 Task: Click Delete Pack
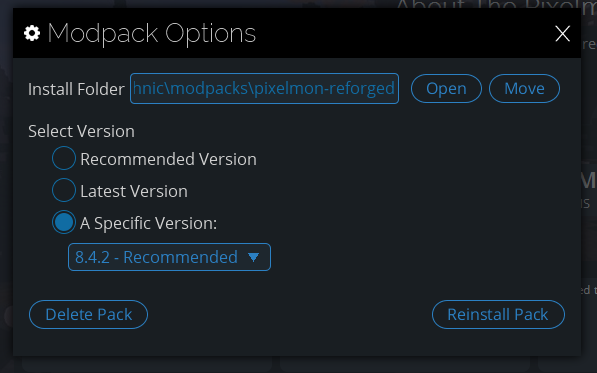pos(88,314)
